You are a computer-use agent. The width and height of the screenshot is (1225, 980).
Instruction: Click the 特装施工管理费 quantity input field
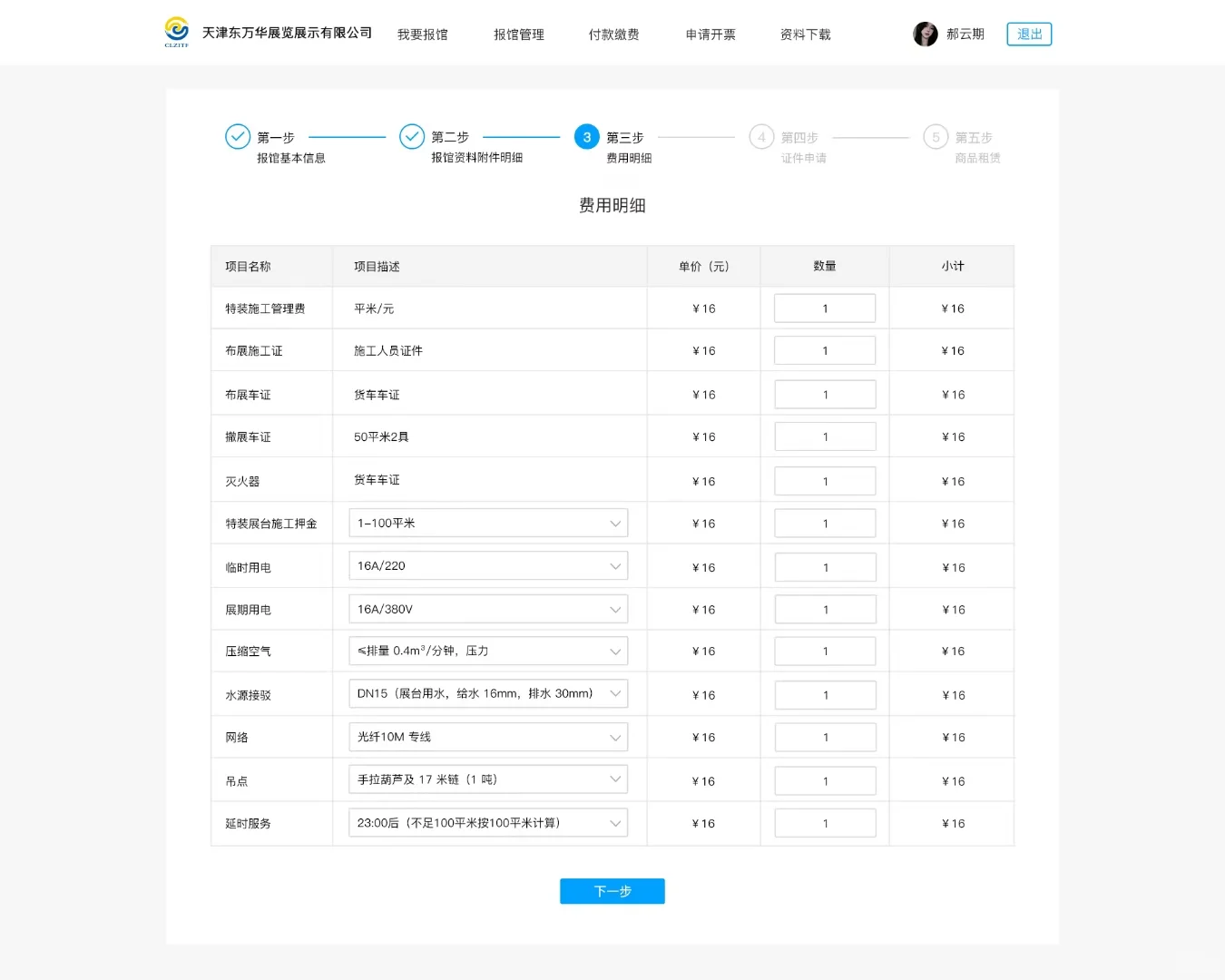click(x=824, y=308)
